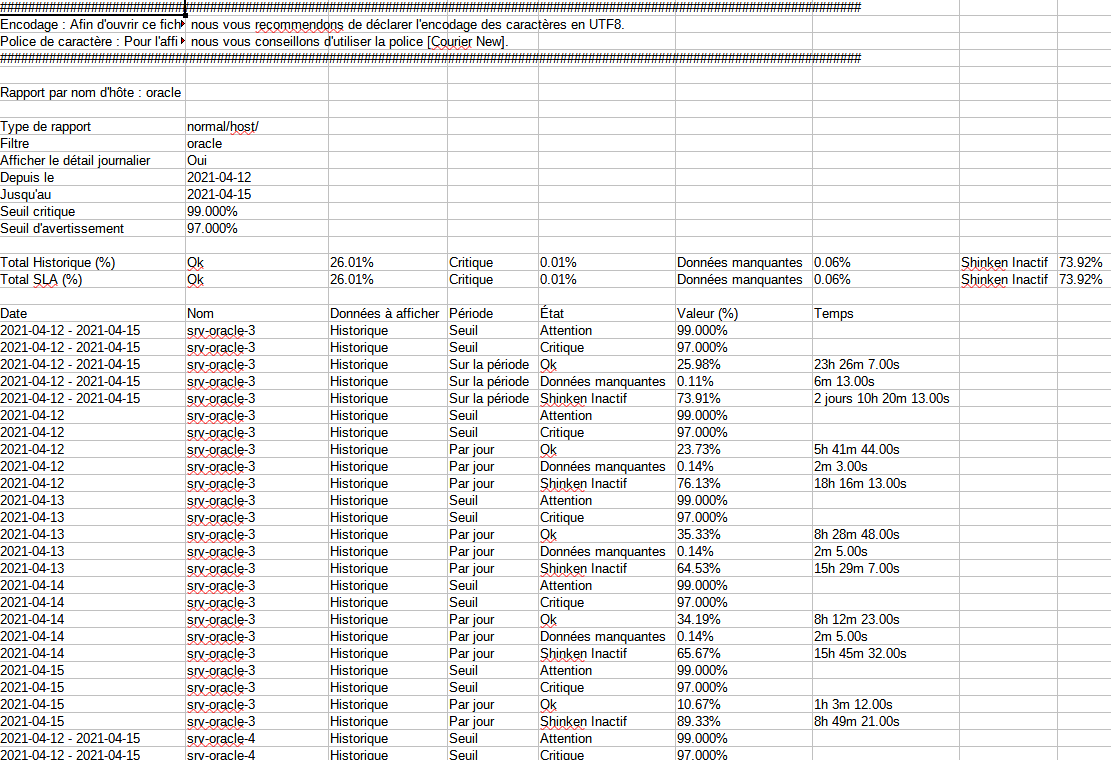Select the "Nom" column header cell
1111x760 pixels.
200,314
